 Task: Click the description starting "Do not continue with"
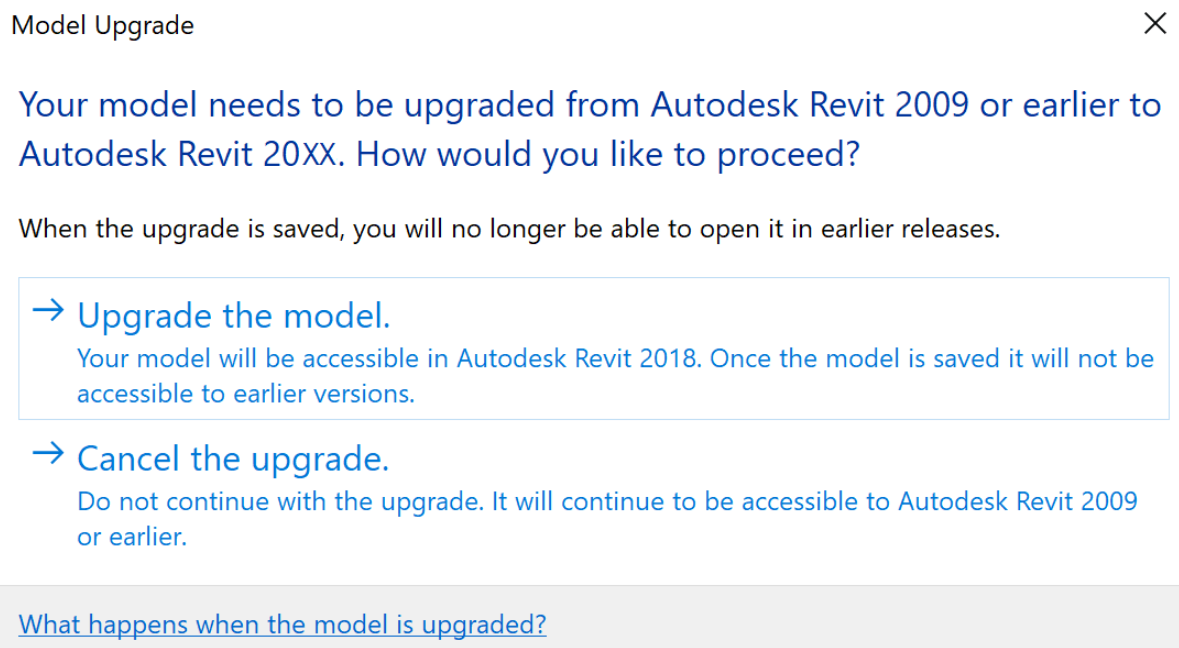click(607, 502)
